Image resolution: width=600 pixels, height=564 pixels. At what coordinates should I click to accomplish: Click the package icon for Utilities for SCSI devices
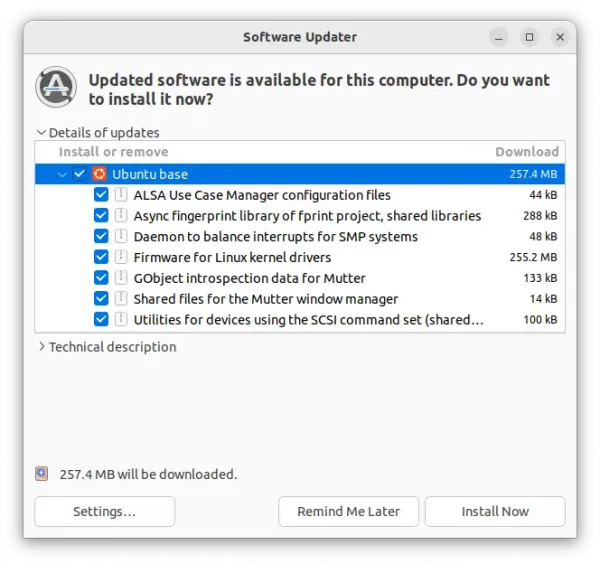(121, 319)
